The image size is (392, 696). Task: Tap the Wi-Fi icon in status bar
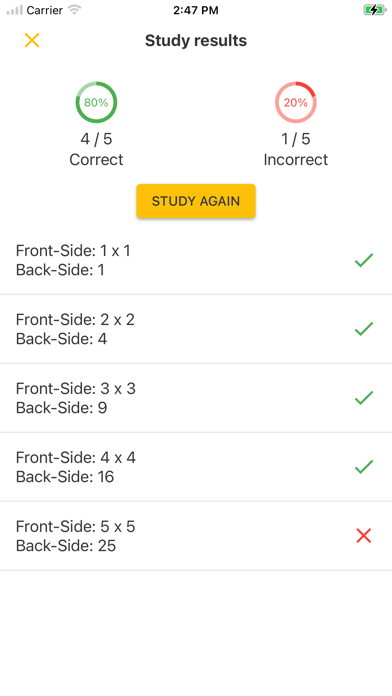[74, 10]
